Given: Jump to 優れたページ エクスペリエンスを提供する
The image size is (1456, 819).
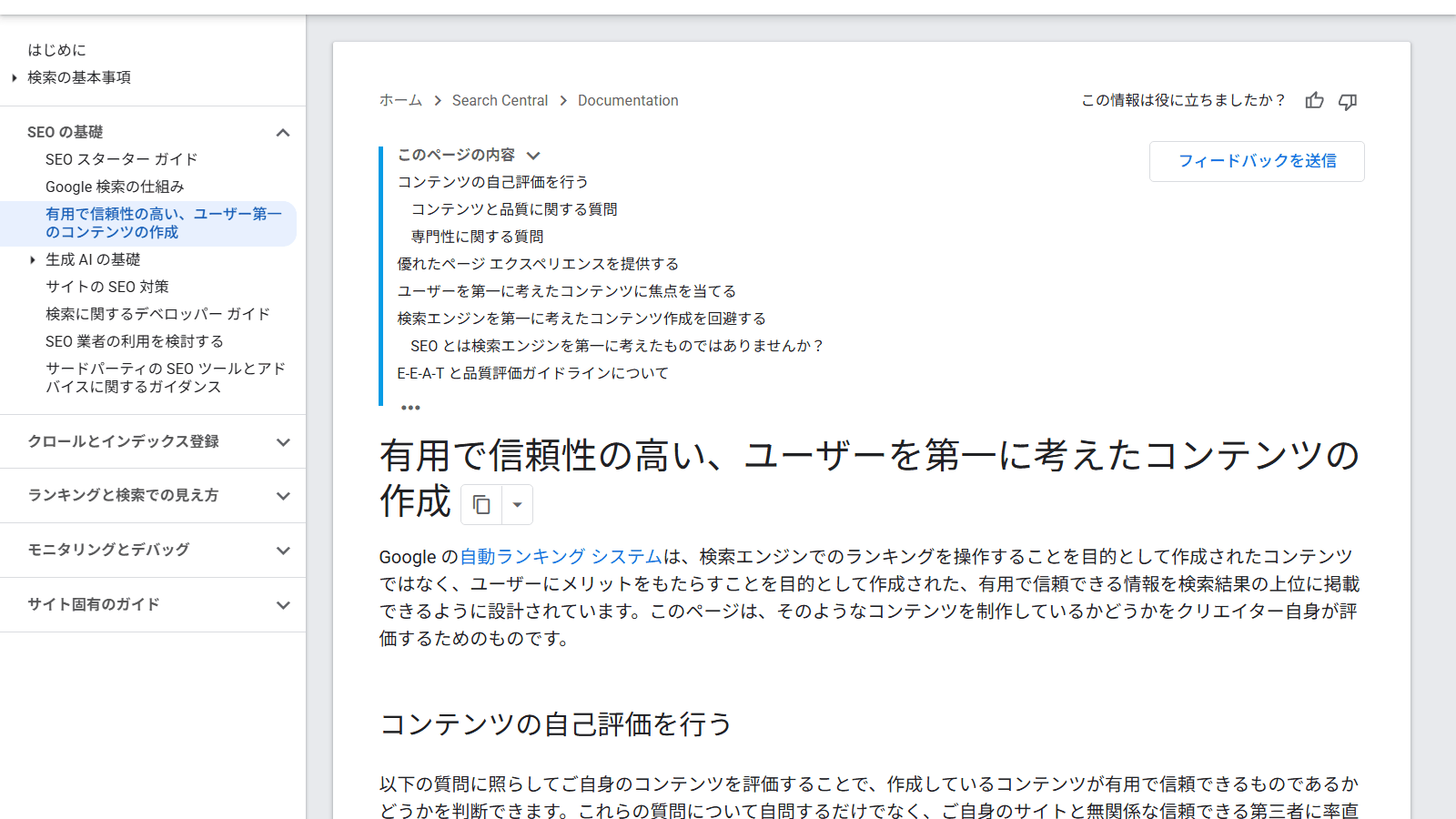Looking at the screenshot, I should [538, 264].
